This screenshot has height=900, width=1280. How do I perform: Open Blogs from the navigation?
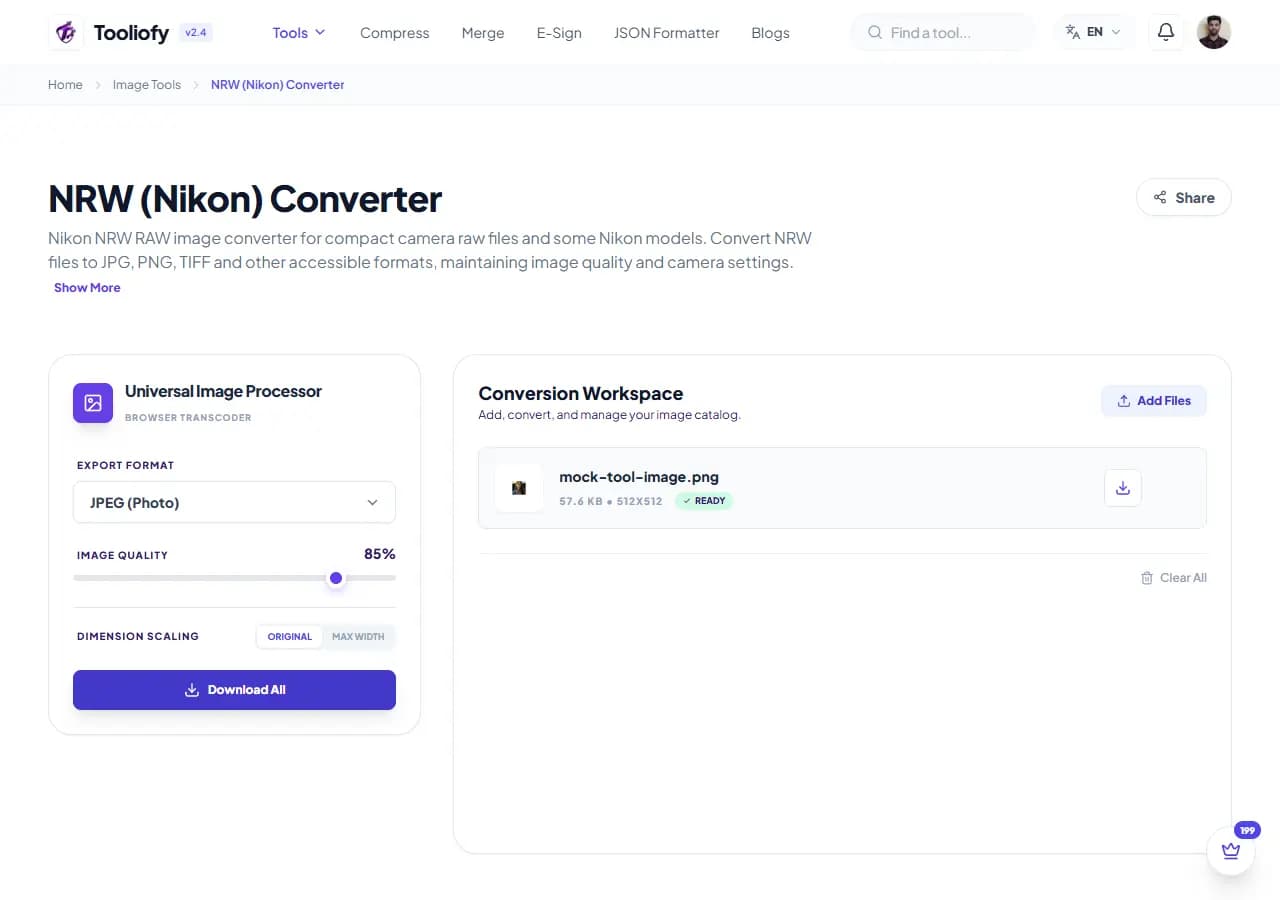770,33
